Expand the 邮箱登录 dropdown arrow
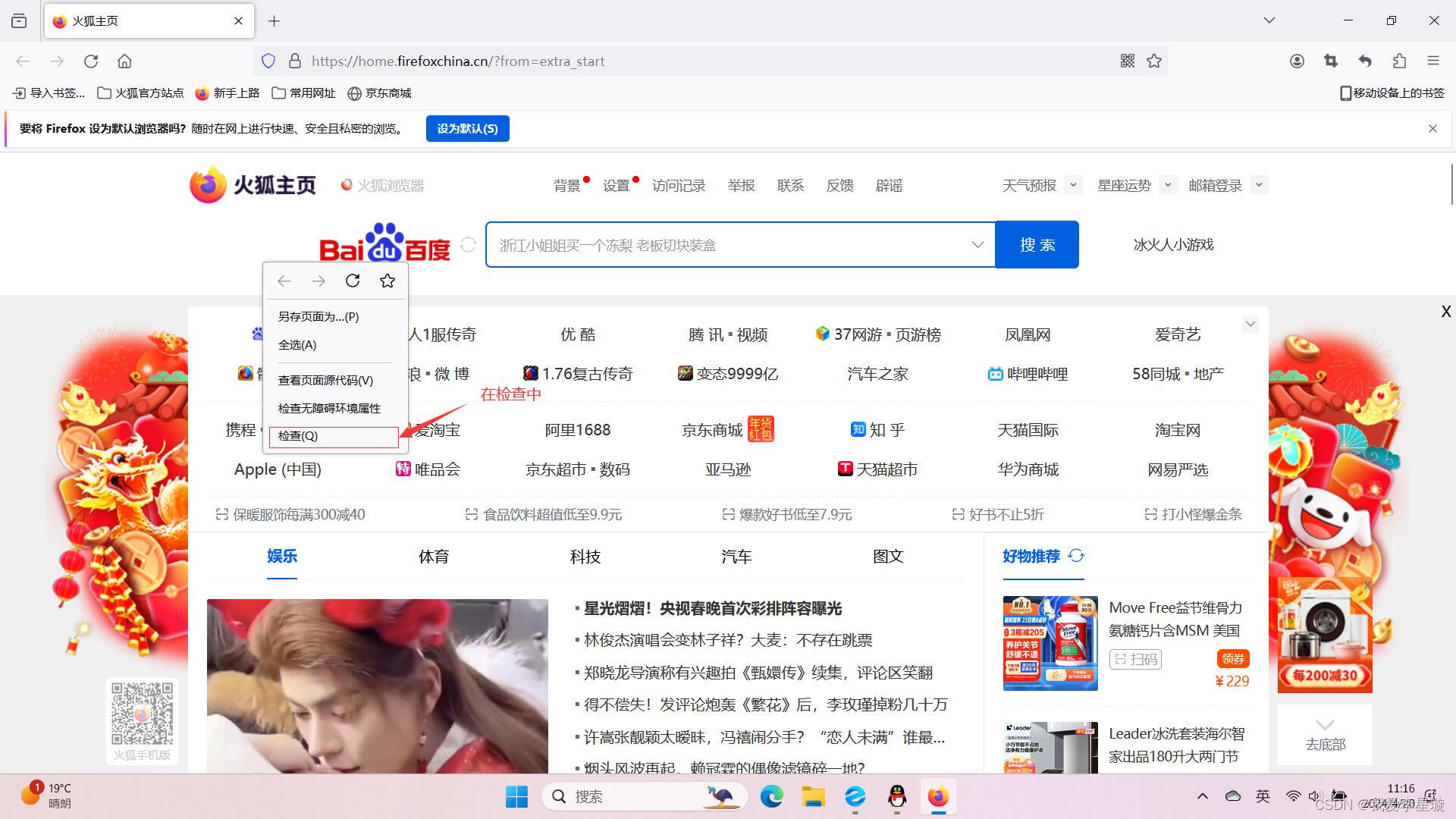Image resolution: width=1456 pixels, height=819 pixels. coord(1259,184)
